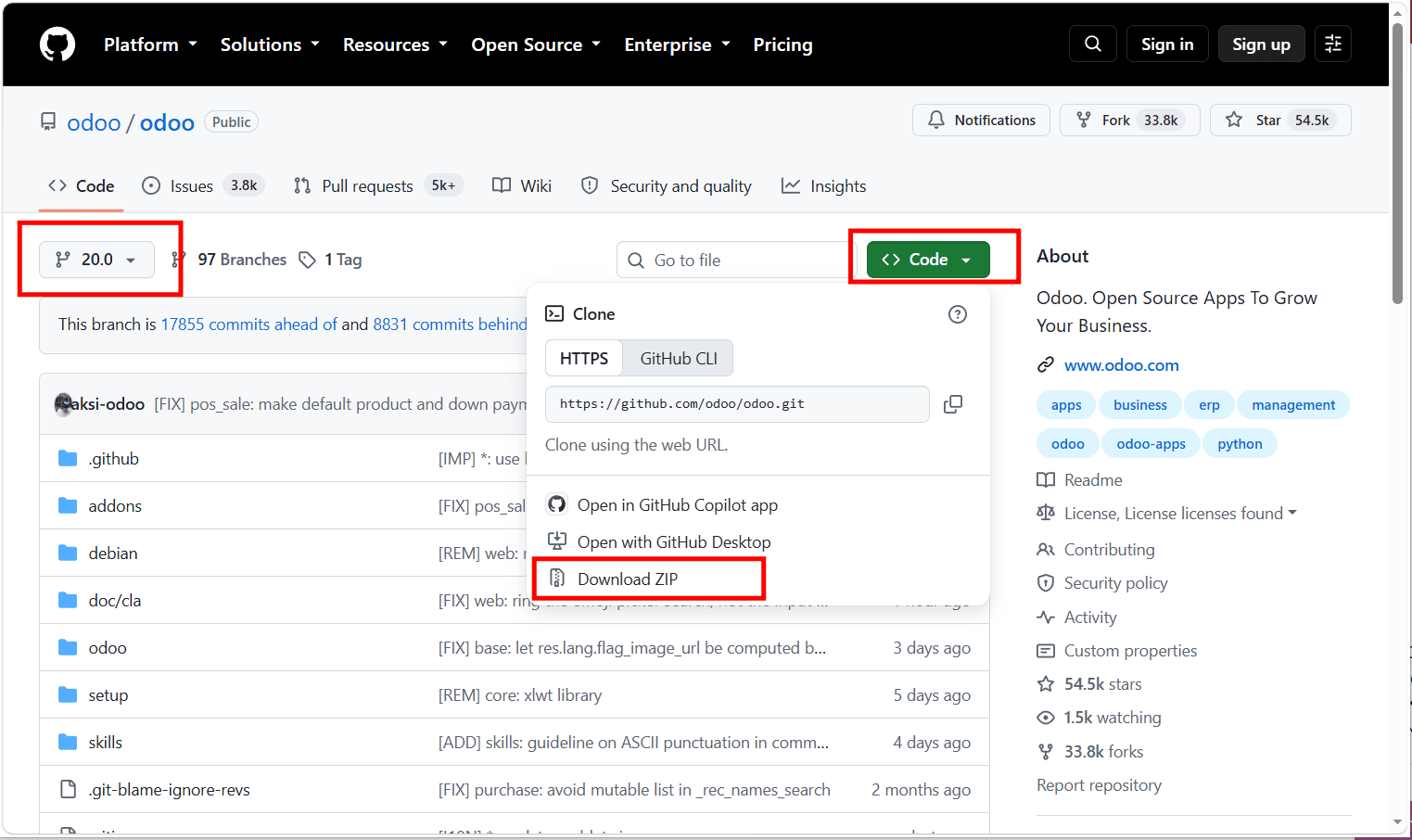Image resolution: width=1412 pixels, height=840 pixels.
Task: Expand the Resources menu
Action: coord(395,45)
